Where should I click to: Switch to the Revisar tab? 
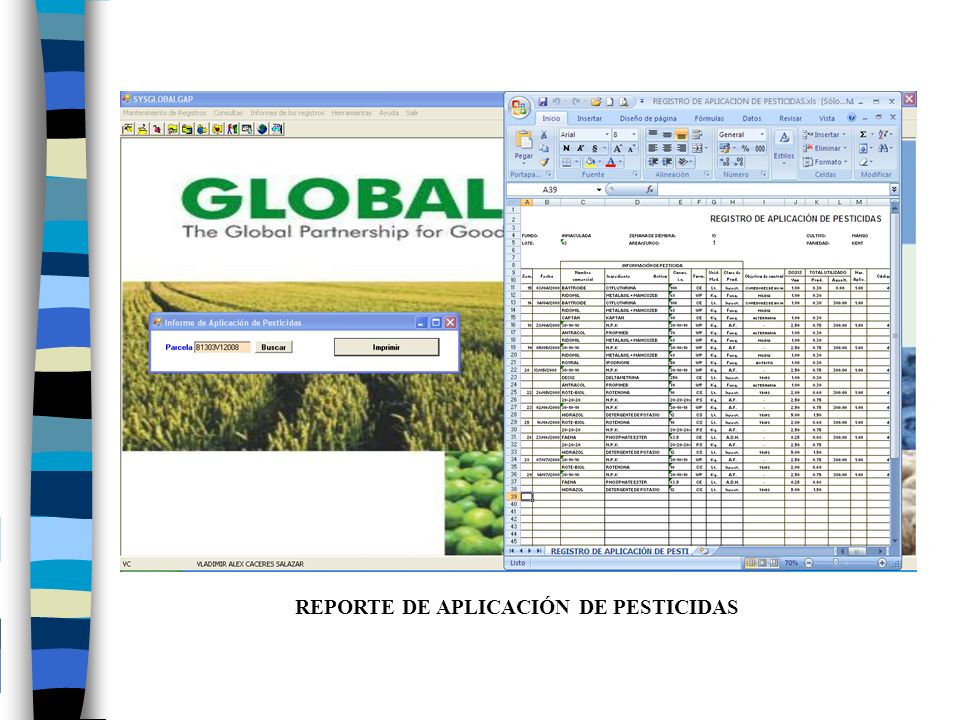click(790, 118)
